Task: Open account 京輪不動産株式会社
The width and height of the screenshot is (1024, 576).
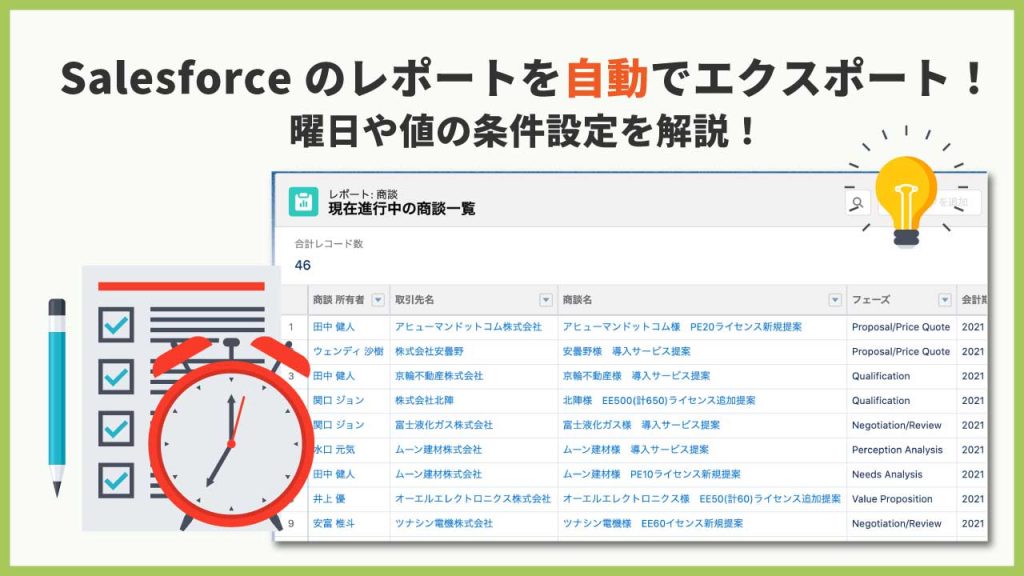Action: coord(439,376)
